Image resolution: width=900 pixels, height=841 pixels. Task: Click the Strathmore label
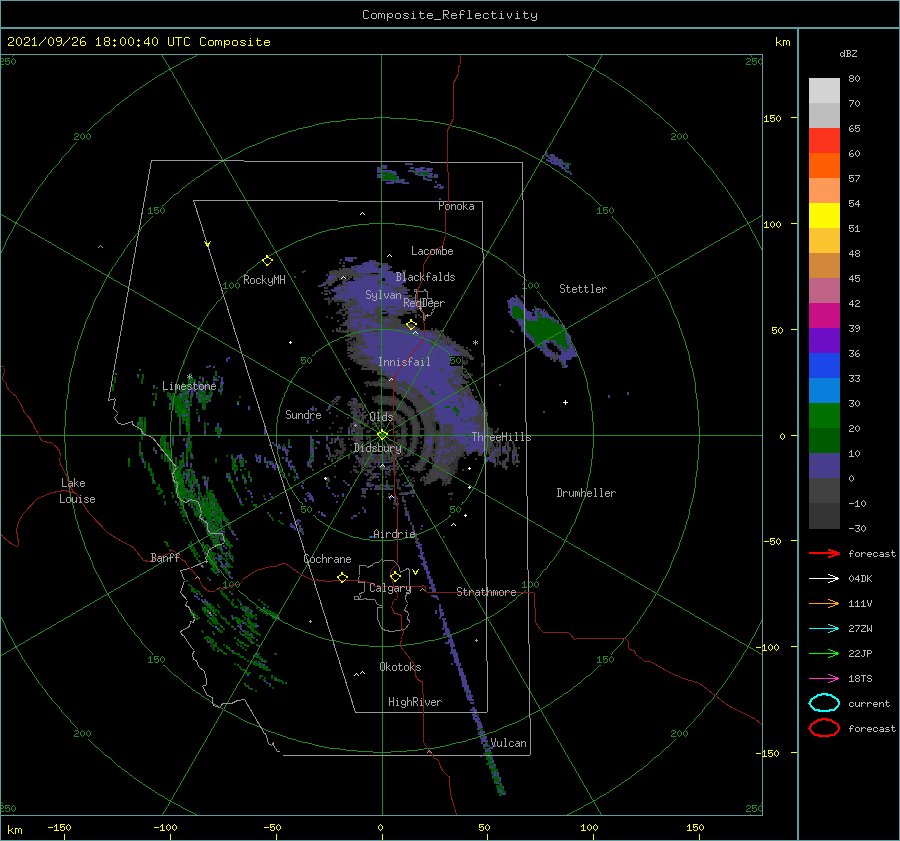(x=486, y=592)
